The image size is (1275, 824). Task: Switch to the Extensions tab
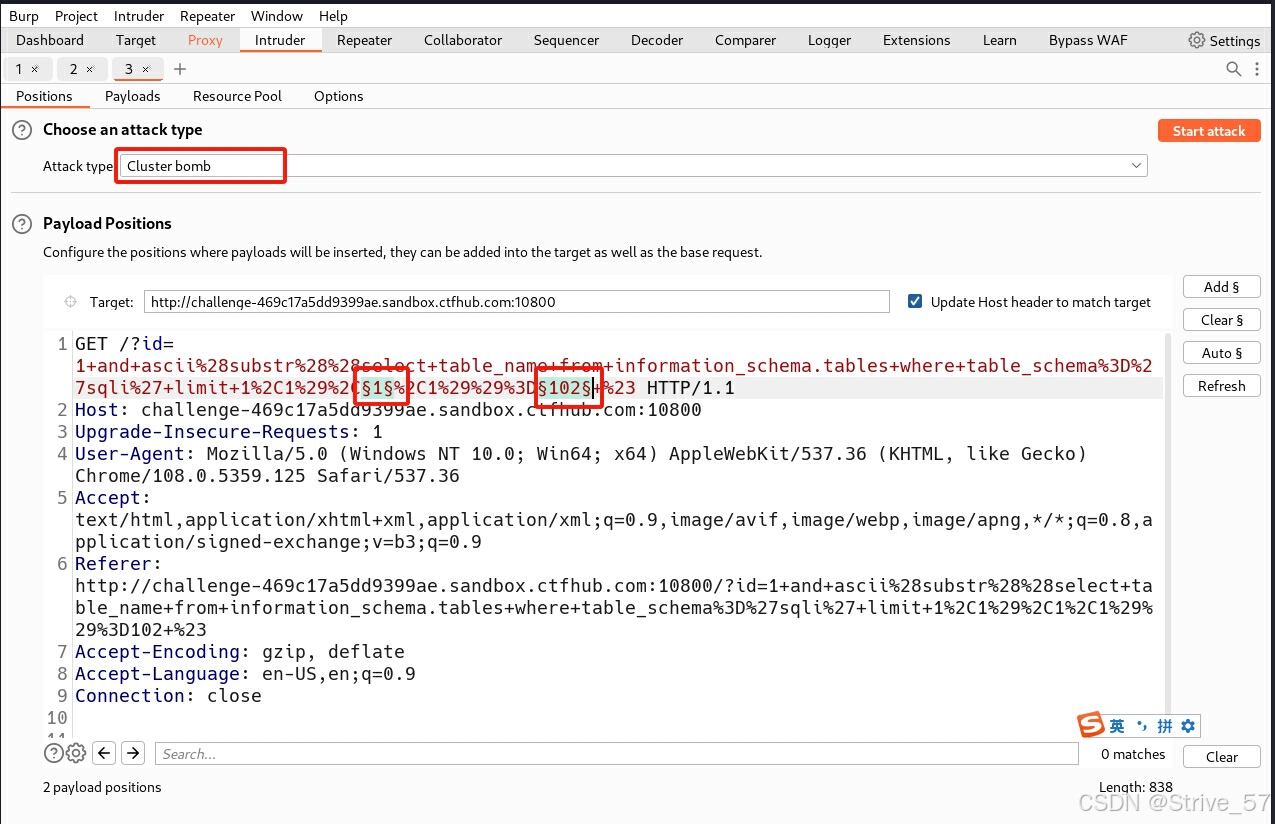916,40
